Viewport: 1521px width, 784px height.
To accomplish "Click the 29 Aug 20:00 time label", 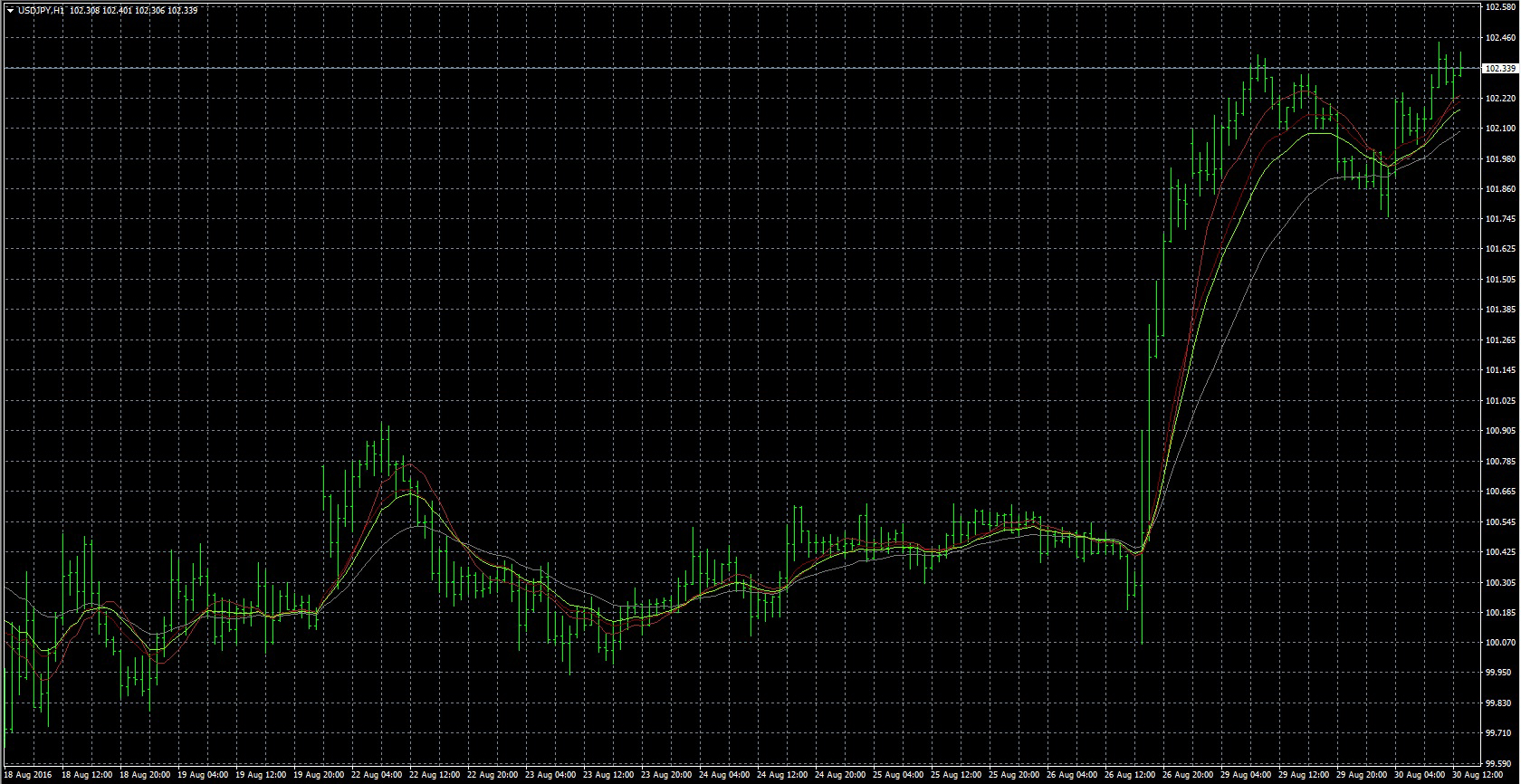I will [1362, 776].
